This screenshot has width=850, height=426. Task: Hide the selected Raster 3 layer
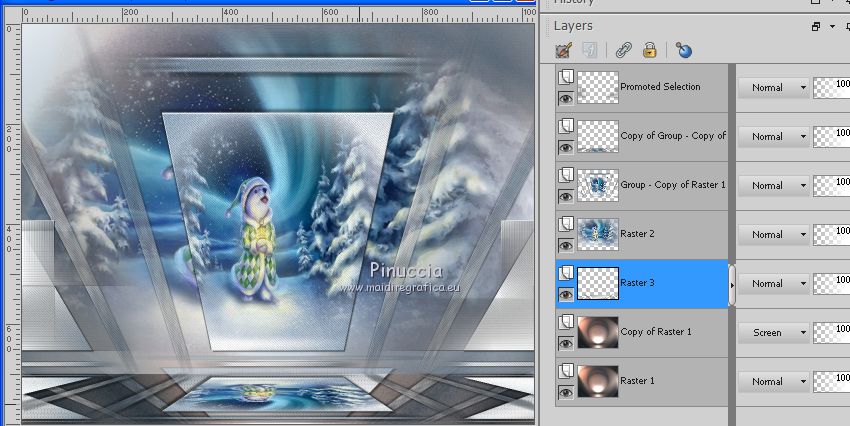click(565, 294)
